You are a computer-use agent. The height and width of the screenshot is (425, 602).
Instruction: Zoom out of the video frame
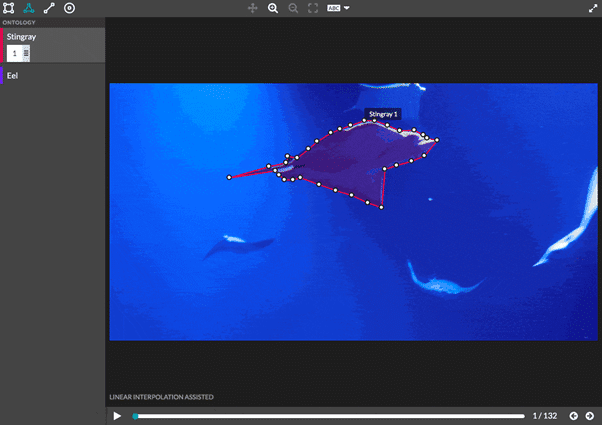pos(293,8)
